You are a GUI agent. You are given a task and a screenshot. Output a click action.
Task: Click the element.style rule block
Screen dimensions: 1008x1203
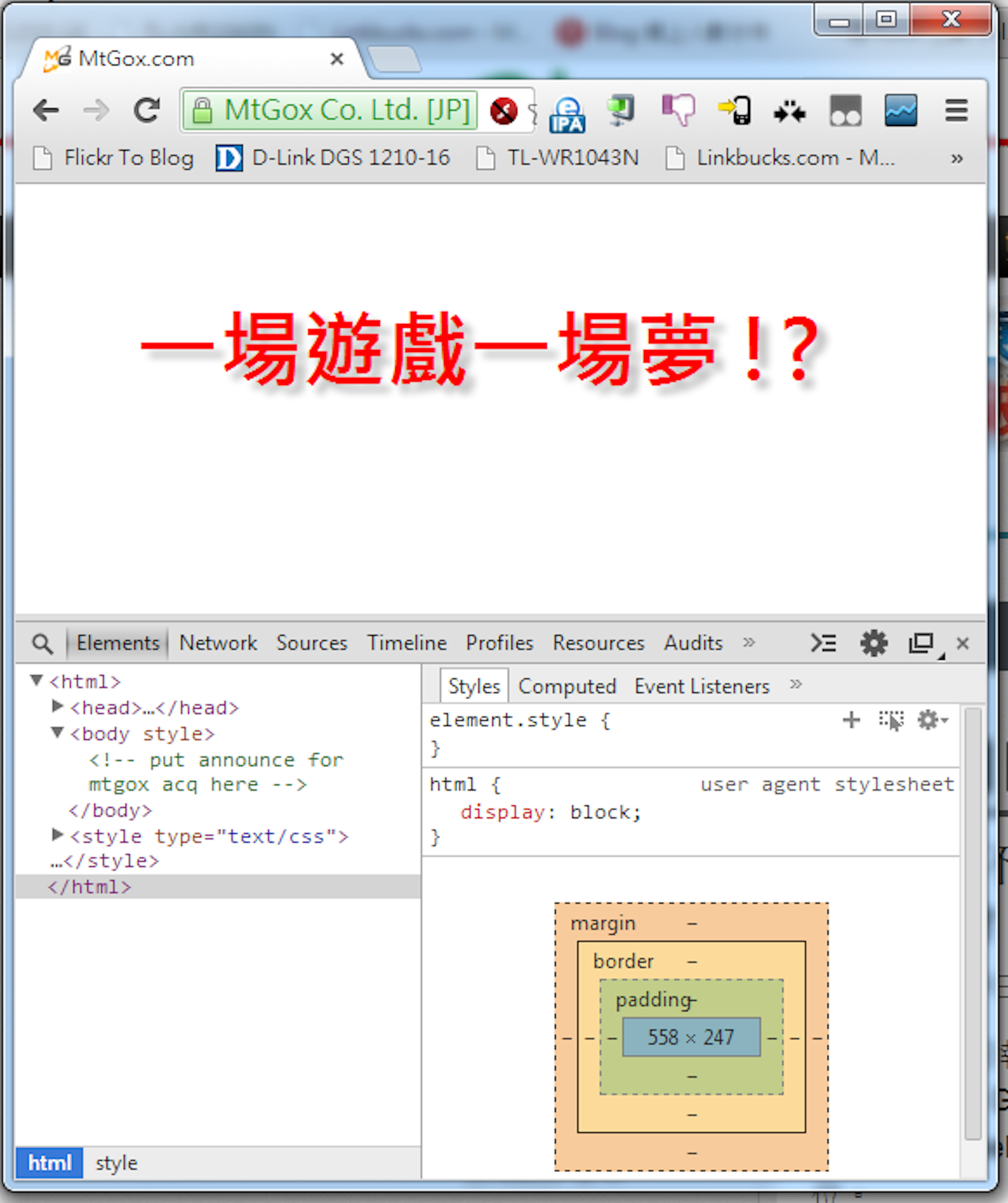tap(691, 734)
